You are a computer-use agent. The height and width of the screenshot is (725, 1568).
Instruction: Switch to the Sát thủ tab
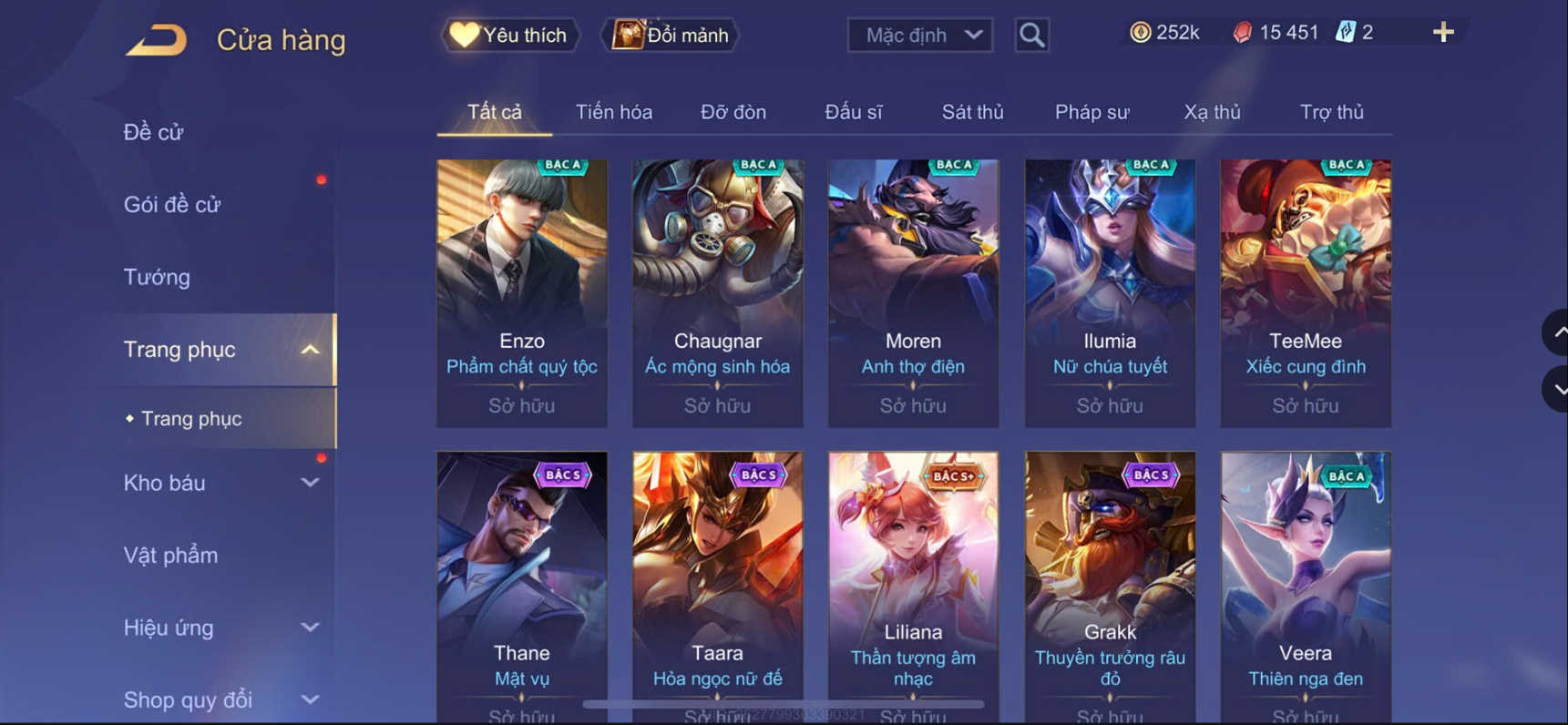[x=972, y=112]
